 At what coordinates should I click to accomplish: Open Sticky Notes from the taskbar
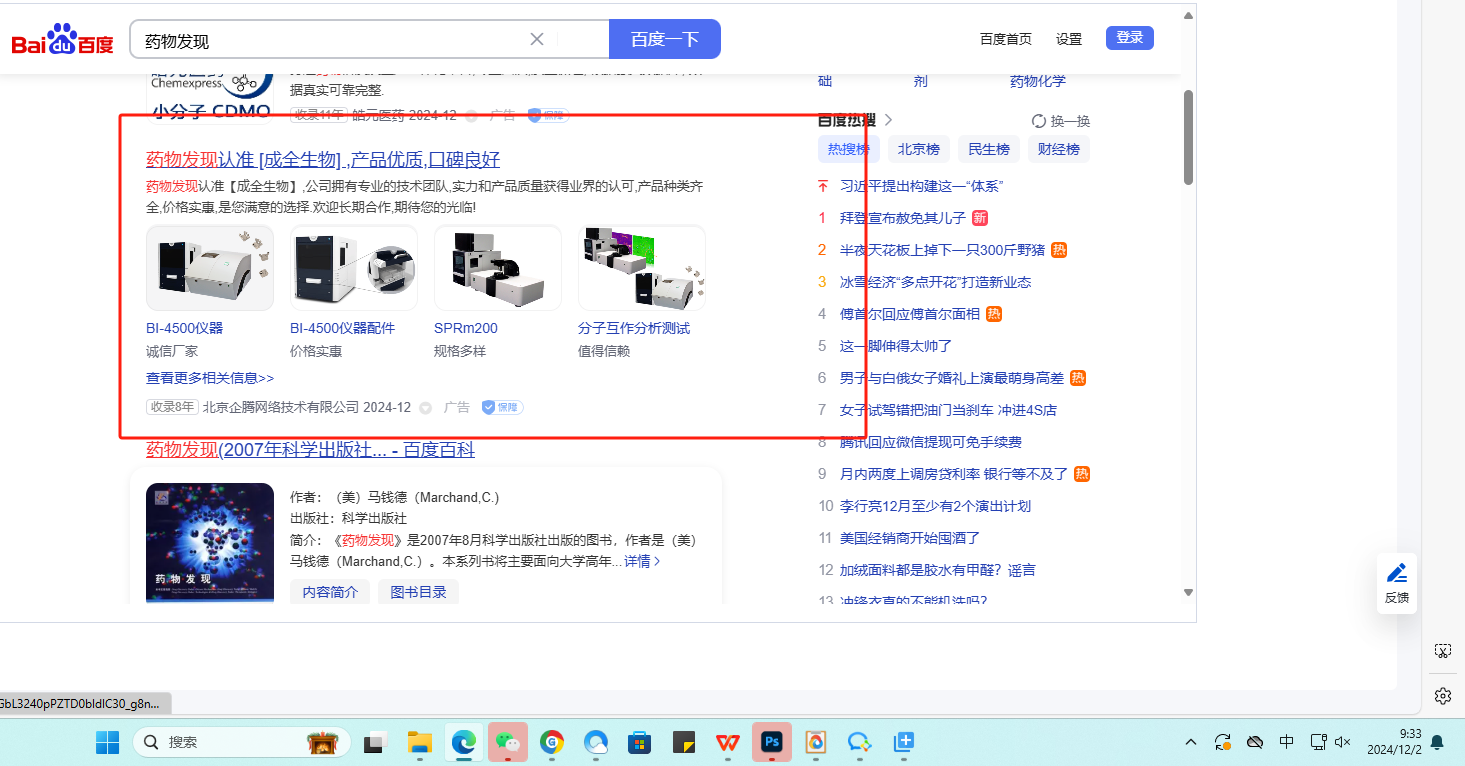tap(684, 742)
